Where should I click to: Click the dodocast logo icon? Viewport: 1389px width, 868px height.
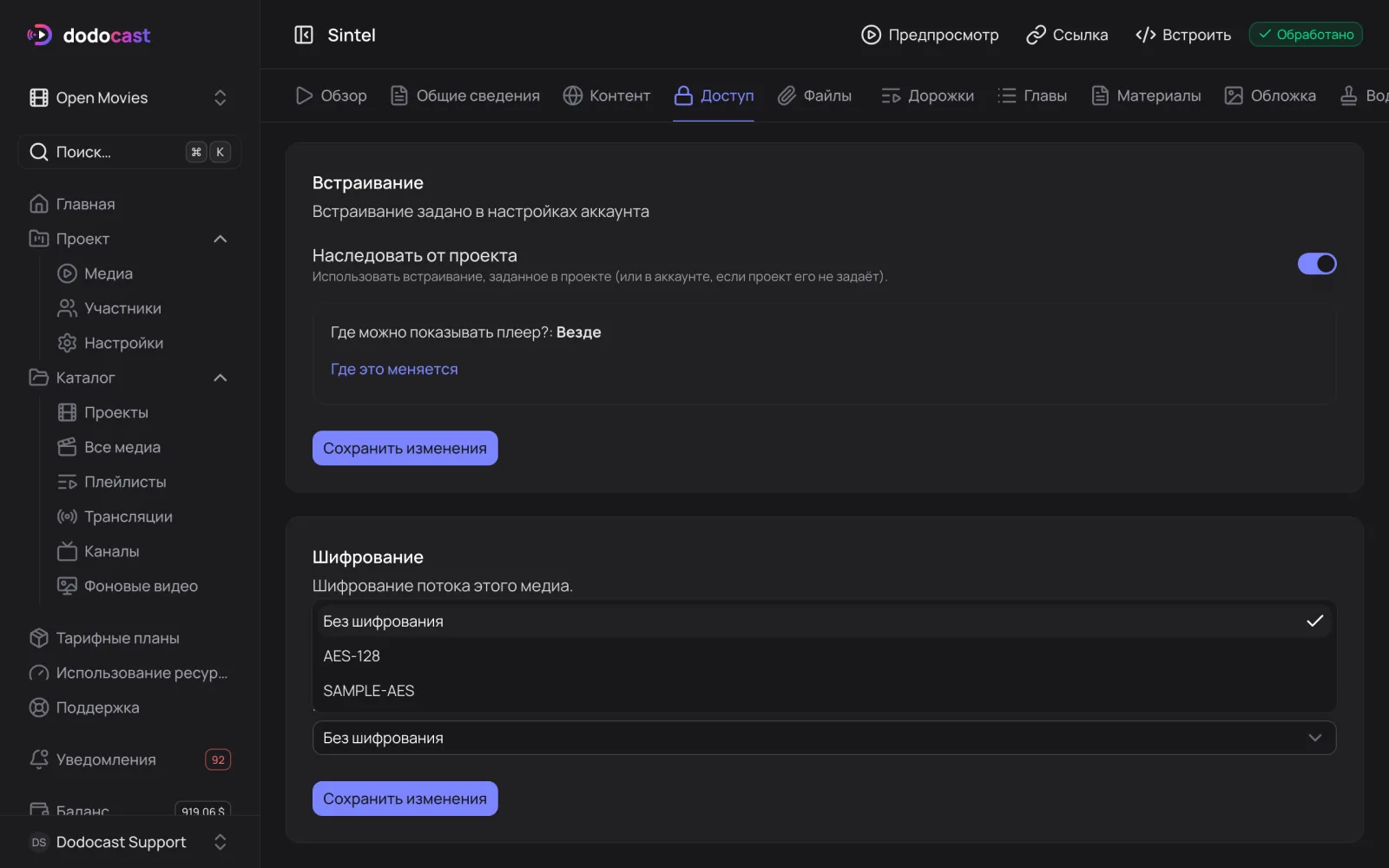click(39, 35)
